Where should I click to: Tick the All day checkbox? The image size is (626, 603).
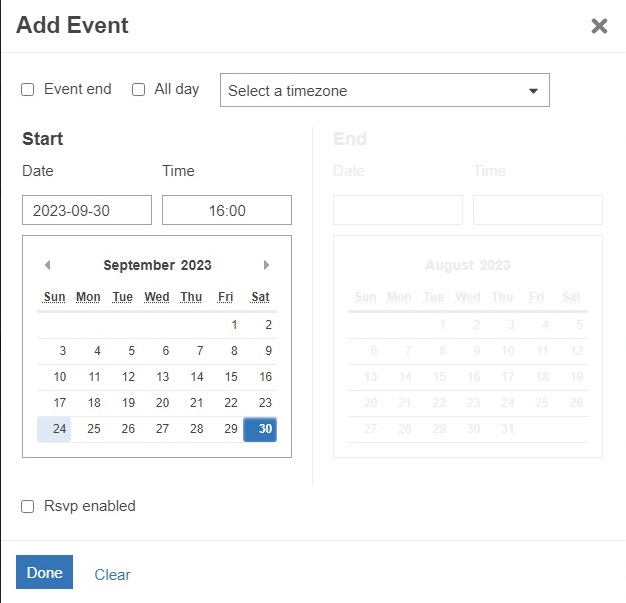139,90
